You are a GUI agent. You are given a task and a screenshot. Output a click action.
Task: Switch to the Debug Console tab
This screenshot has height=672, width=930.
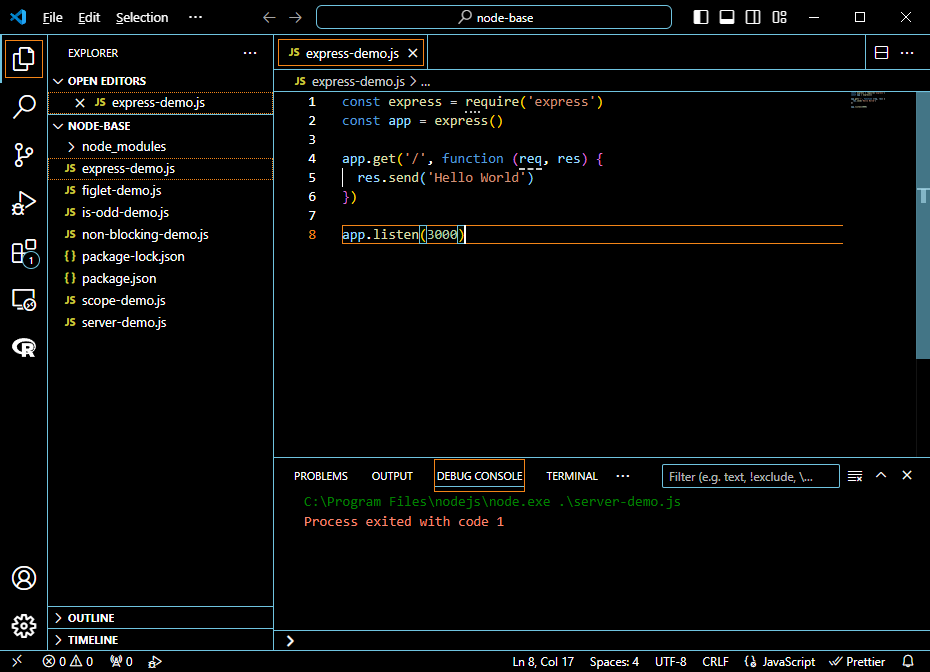[x=479, y=476]
